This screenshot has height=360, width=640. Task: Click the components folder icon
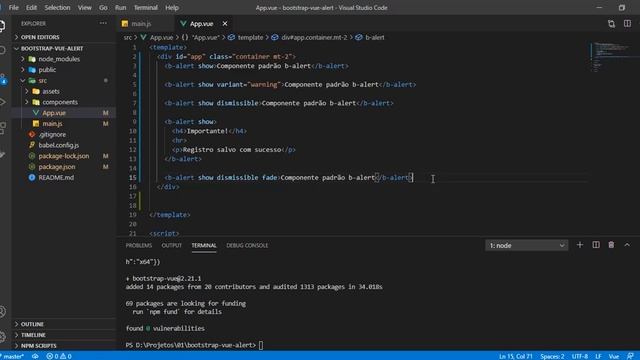click(x=36, y=102)
